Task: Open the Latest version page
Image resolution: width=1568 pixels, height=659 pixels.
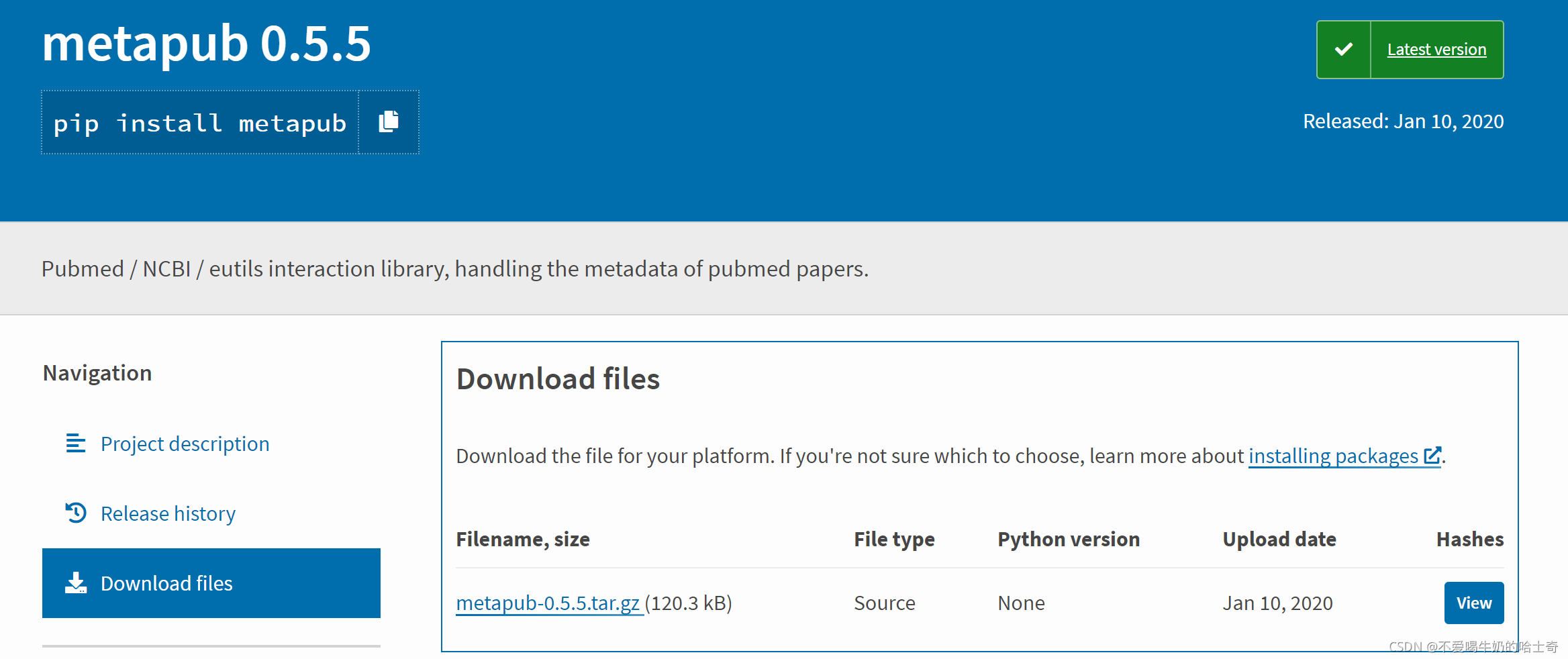Action: click(x=1437, y=49)
